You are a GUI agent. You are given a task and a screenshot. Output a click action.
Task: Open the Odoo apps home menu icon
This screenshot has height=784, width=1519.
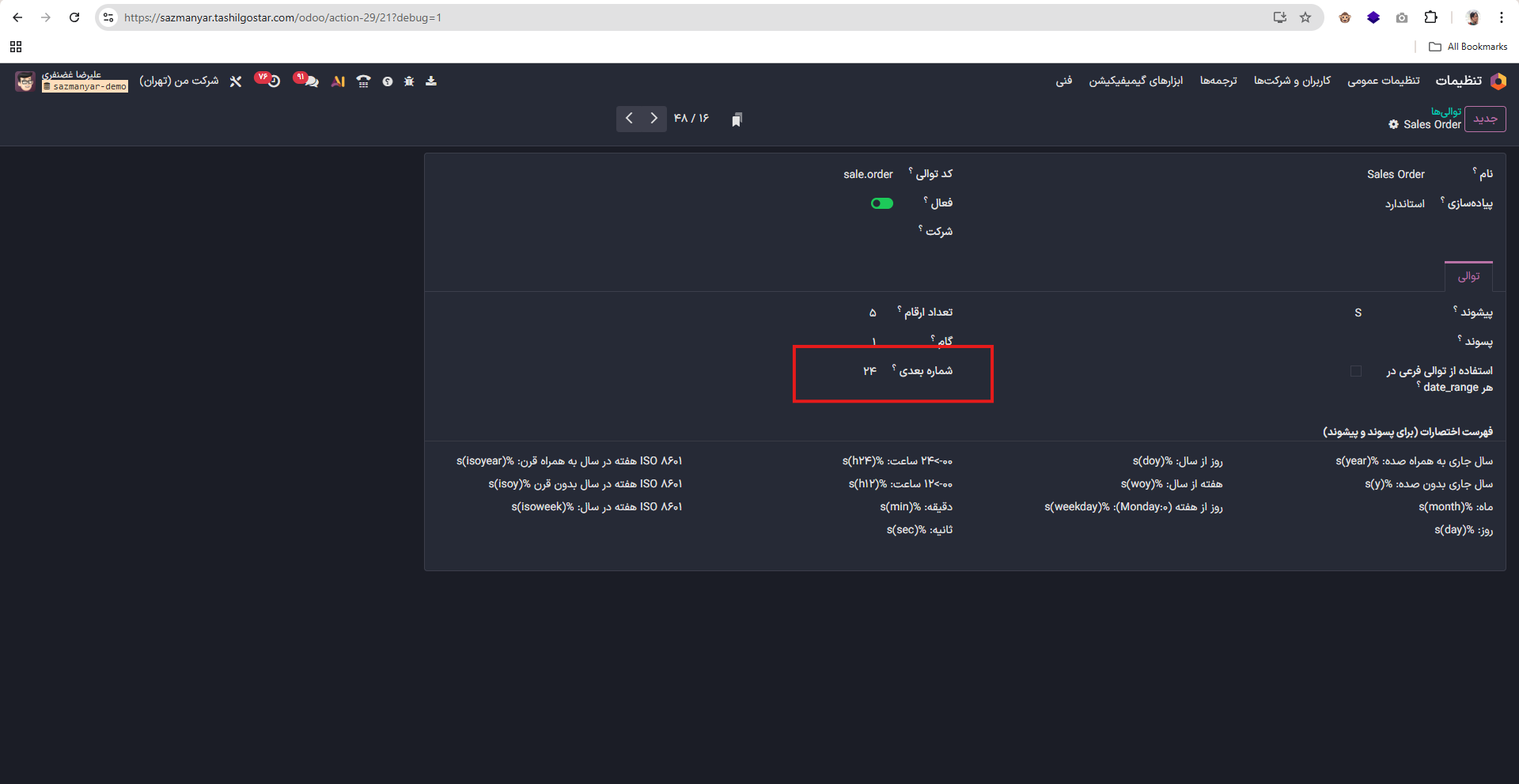pyautogui.click(x=1498, y=81)
